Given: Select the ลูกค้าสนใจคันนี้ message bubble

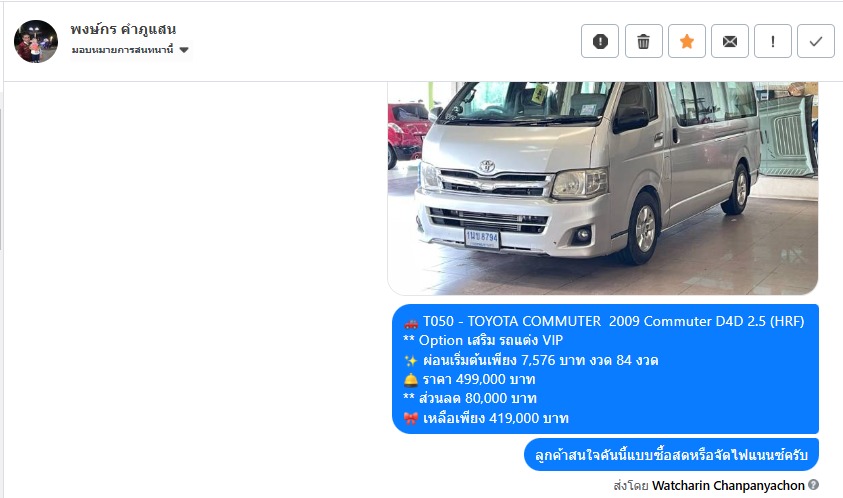Looking at the screenshot, I should (671, 454).
